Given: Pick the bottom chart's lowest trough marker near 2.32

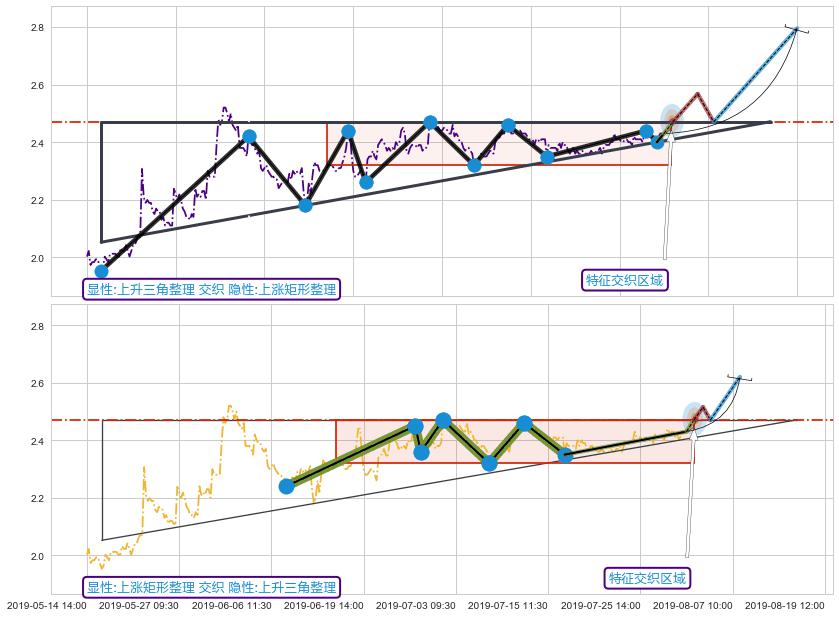Looking at the screenshot, I should click(489, 463).
